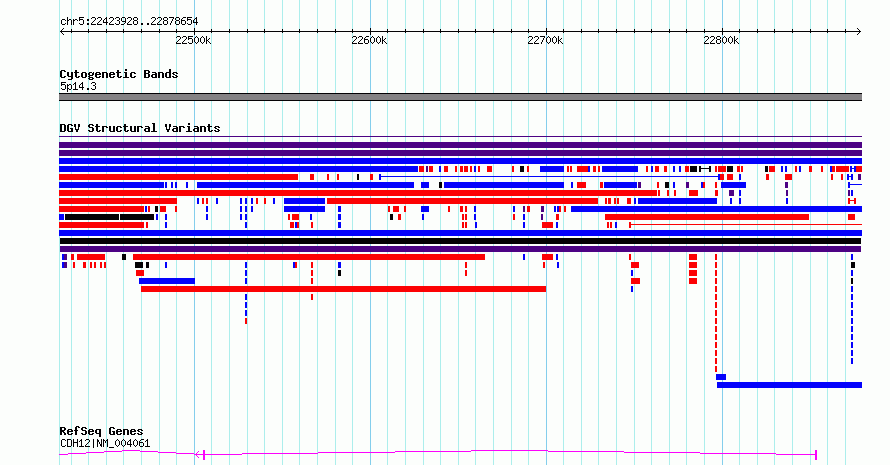Open the DGV Structural Variants track title

point(140,128)
